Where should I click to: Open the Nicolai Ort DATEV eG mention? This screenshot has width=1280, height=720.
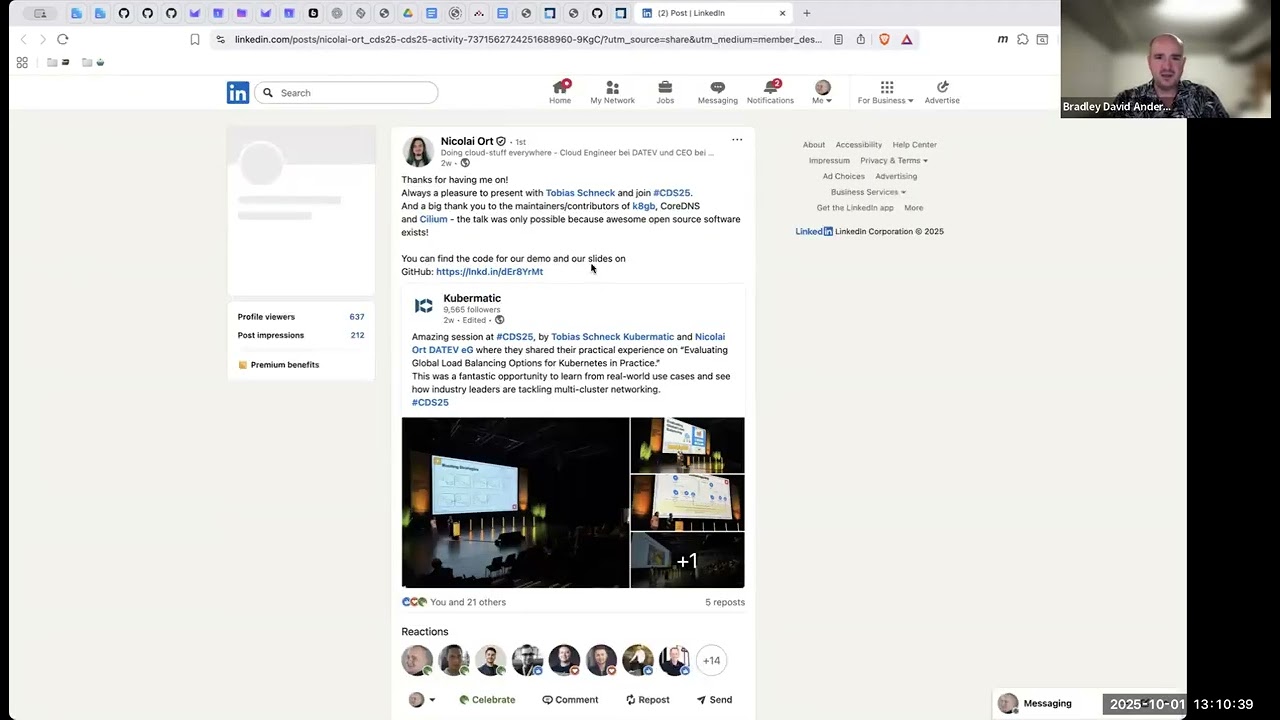(568, 343)
